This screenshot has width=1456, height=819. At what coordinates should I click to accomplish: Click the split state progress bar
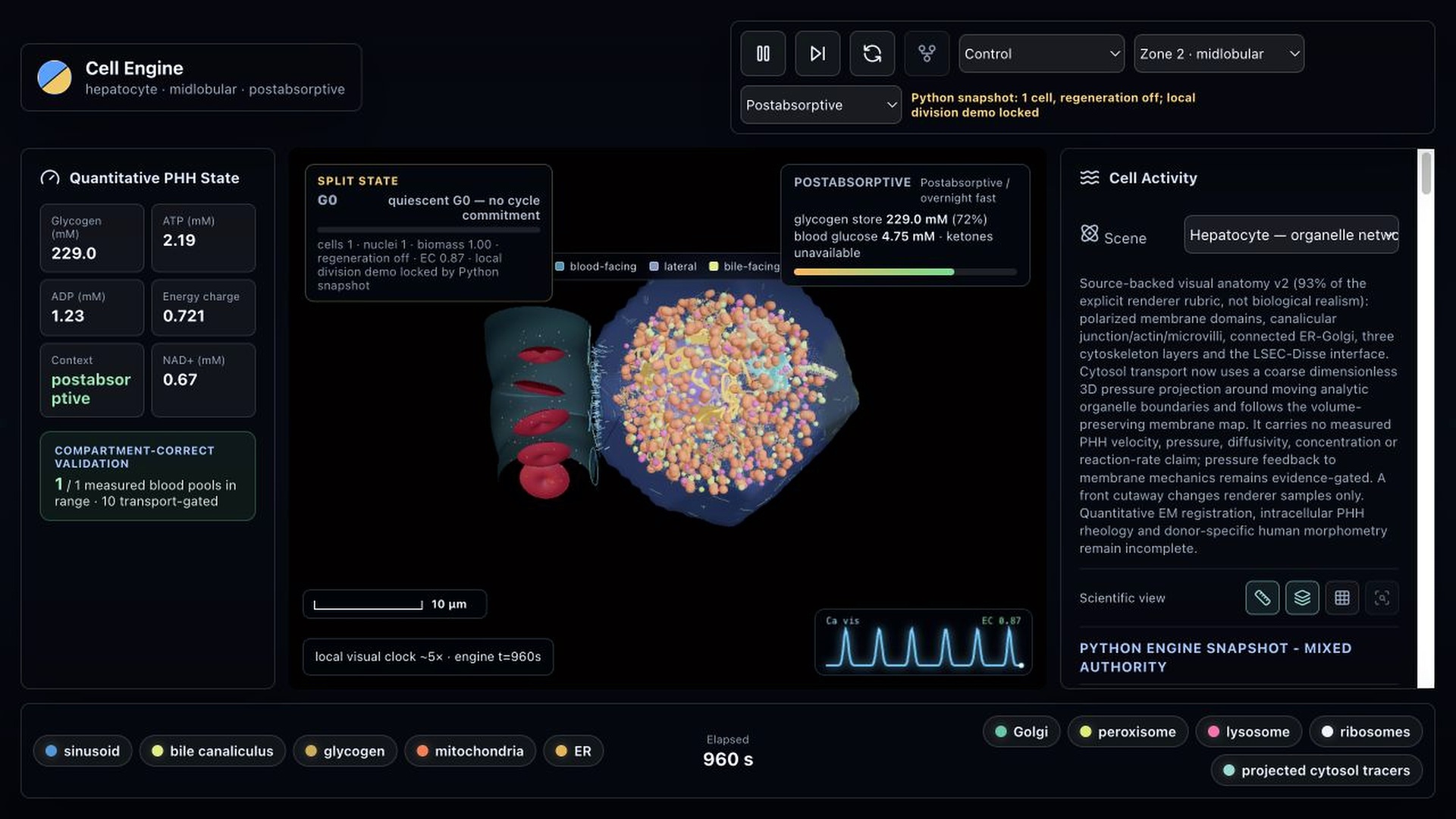[428, 229]
